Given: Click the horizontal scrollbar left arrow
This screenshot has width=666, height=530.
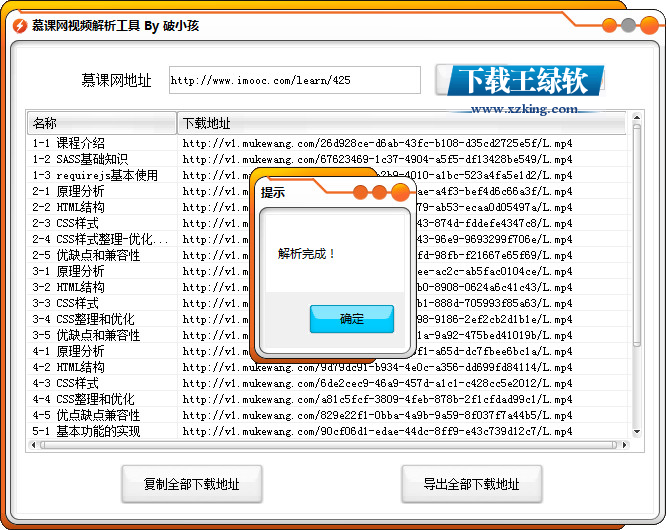Looking at the screenshot, I should click(x=34, y=445).
